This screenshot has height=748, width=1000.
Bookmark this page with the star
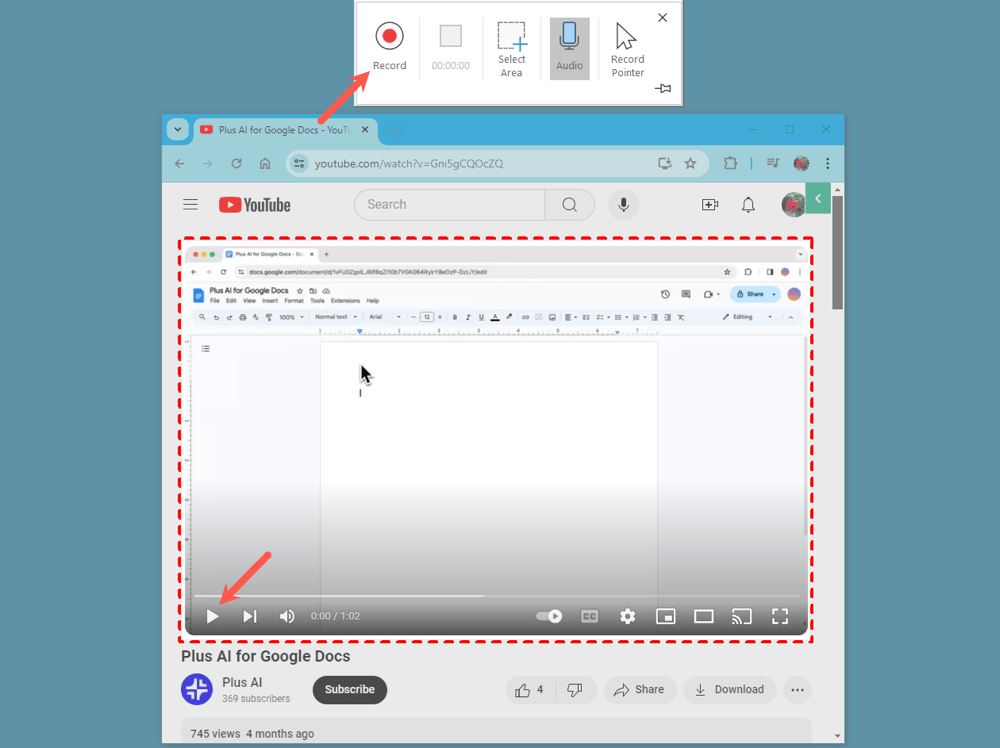click(690, 164)
